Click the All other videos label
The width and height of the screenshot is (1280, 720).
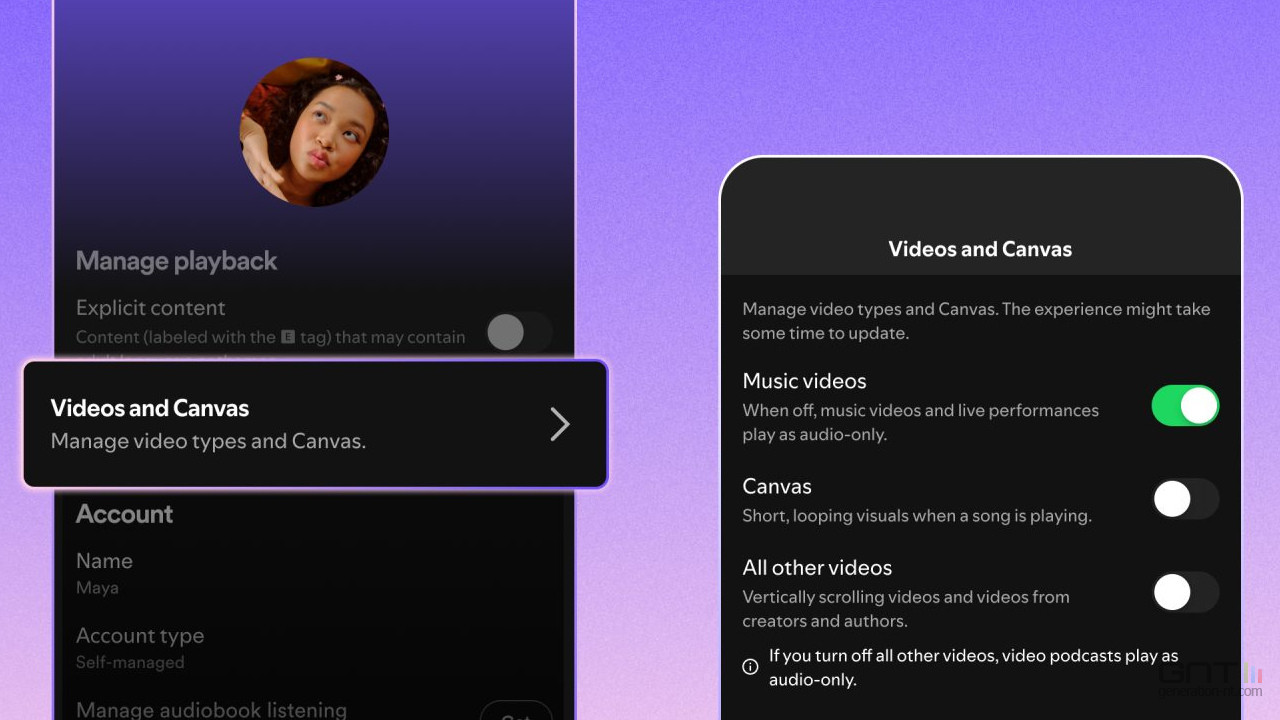click(x=817, y=568)
